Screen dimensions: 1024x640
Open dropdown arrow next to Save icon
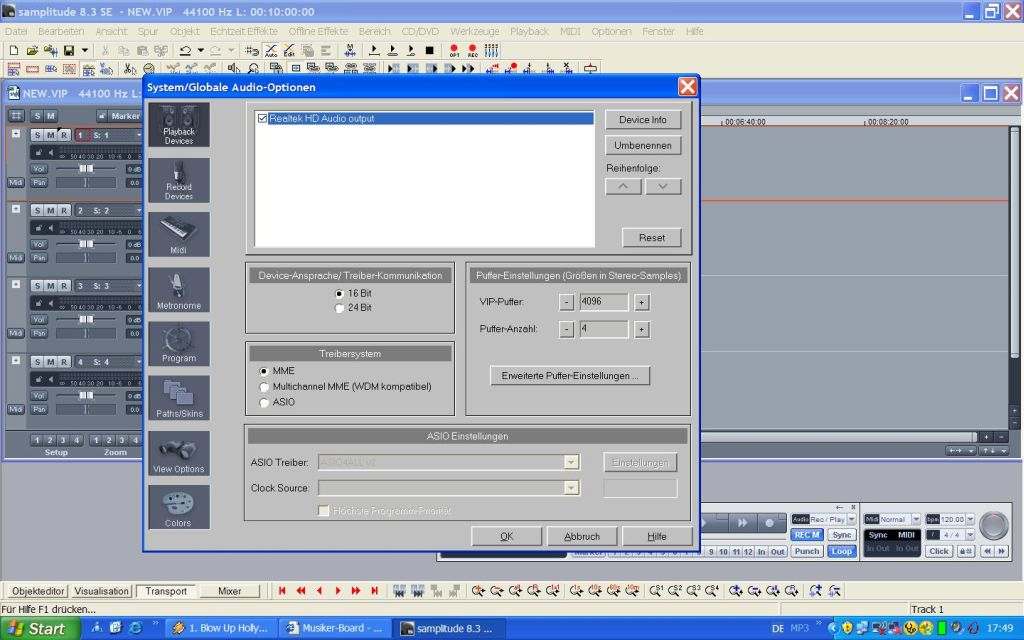pos(84,50)
